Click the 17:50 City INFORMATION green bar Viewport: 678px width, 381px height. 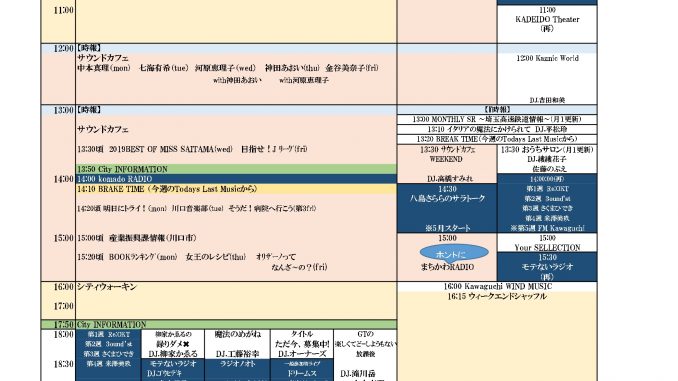219,325
